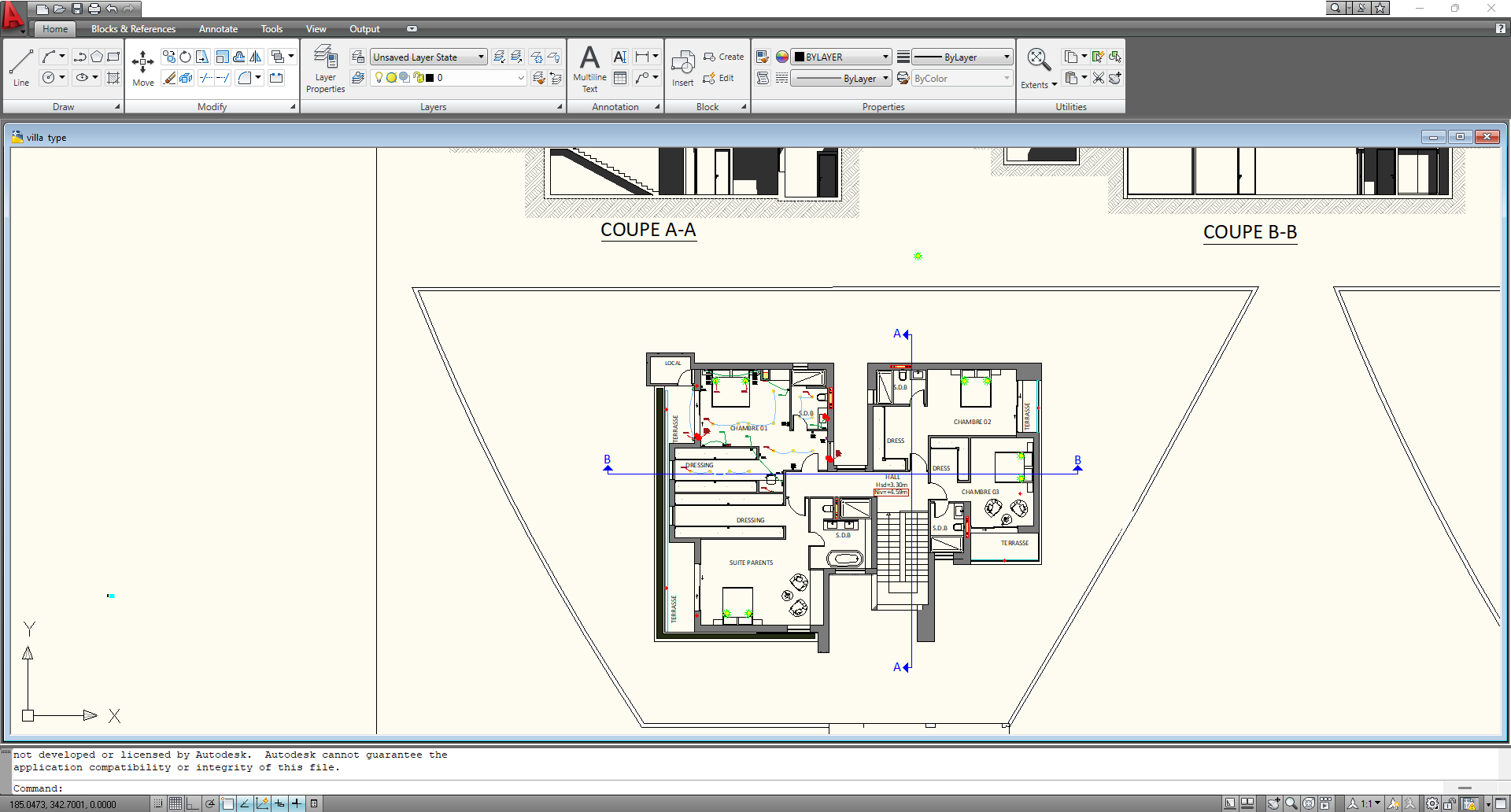Click the Insert block icon

pos(682,68)
